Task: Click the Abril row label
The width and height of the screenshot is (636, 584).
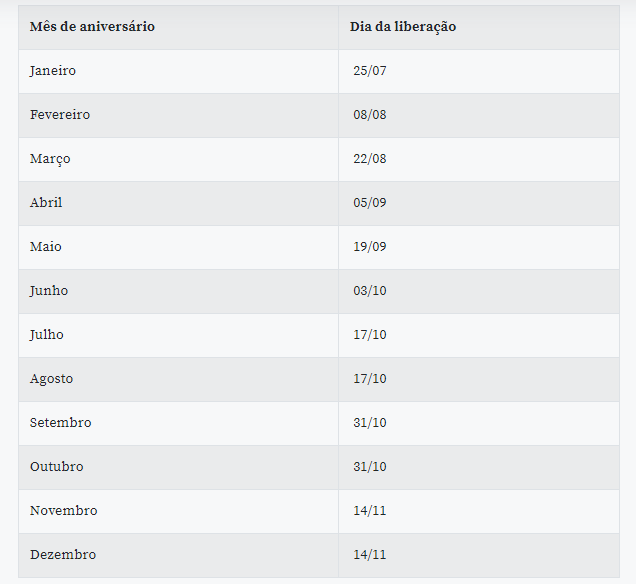Action: 46,203
